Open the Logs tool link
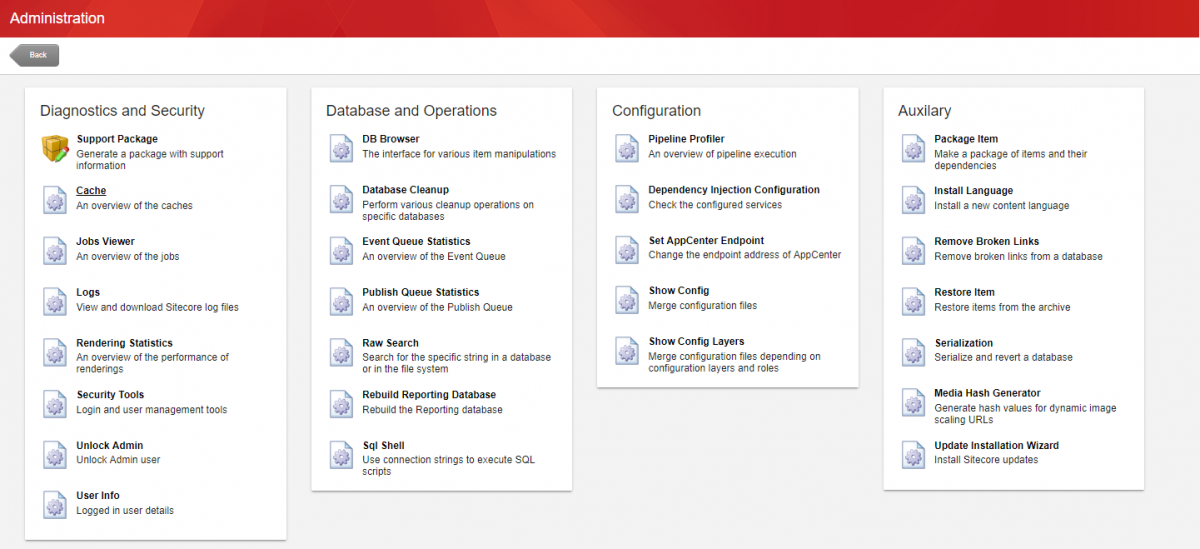The width and height of the screenshot is (1200, 549). pos(88,292)
